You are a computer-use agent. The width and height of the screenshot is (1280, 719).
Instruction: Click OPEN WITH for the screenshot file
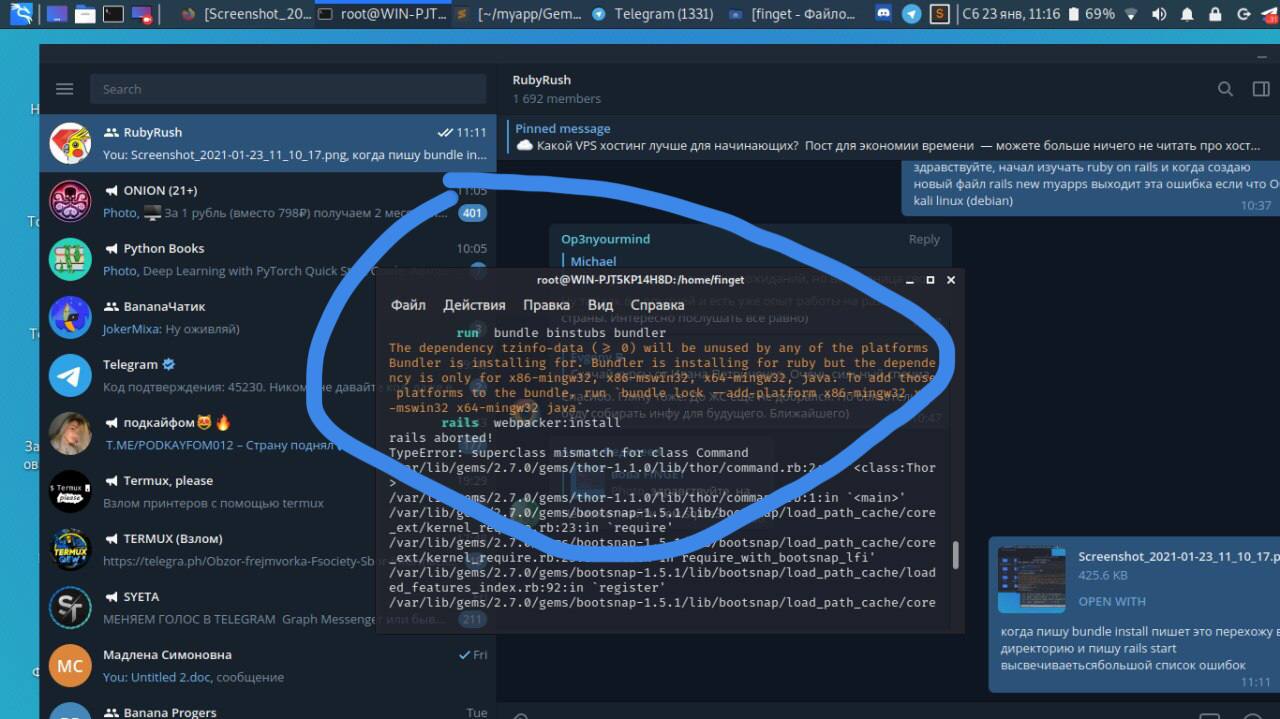[1112, 601]
